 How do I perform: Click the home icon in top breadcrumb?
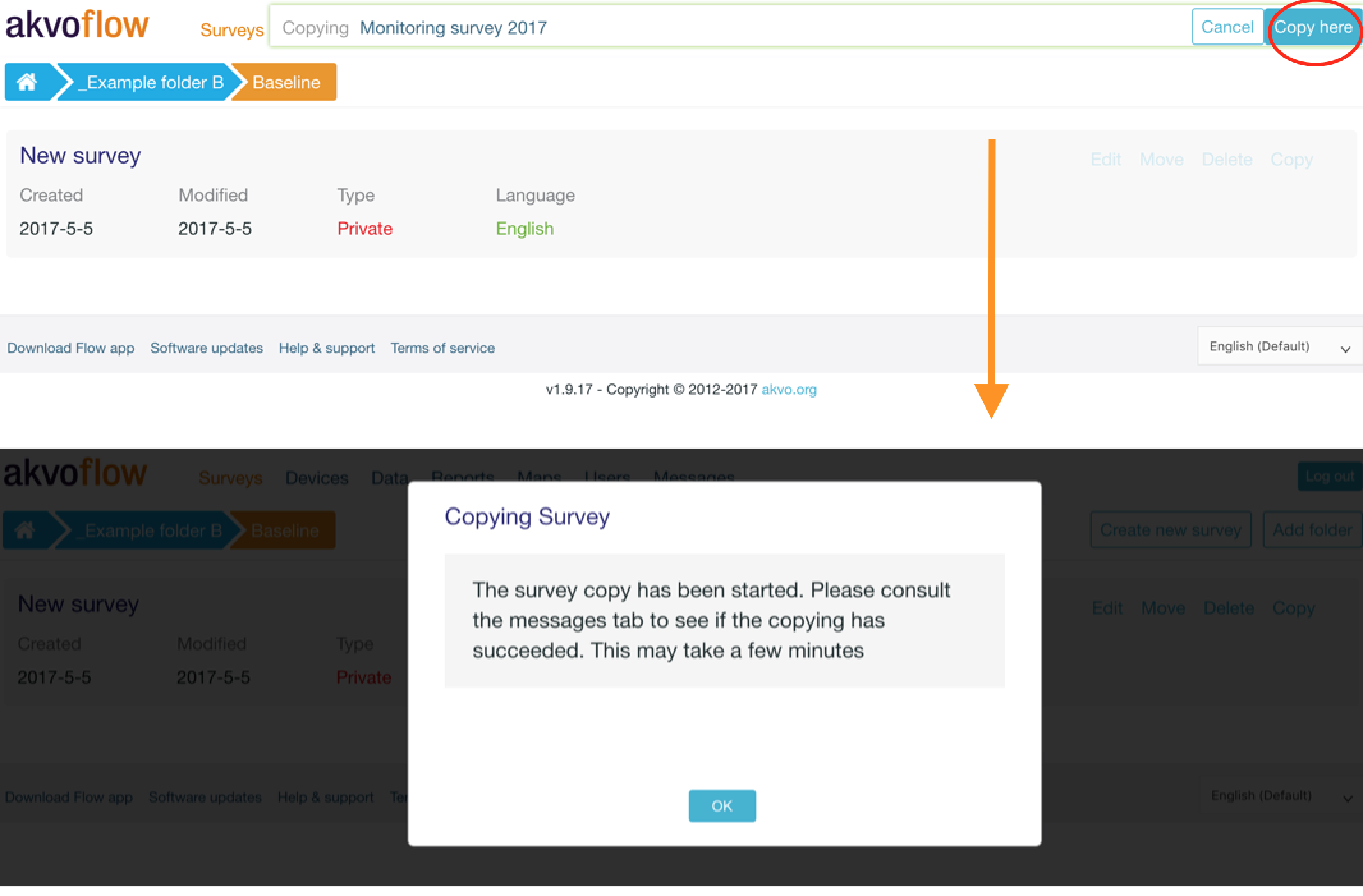pyautogui.click(x=26, y=82)
